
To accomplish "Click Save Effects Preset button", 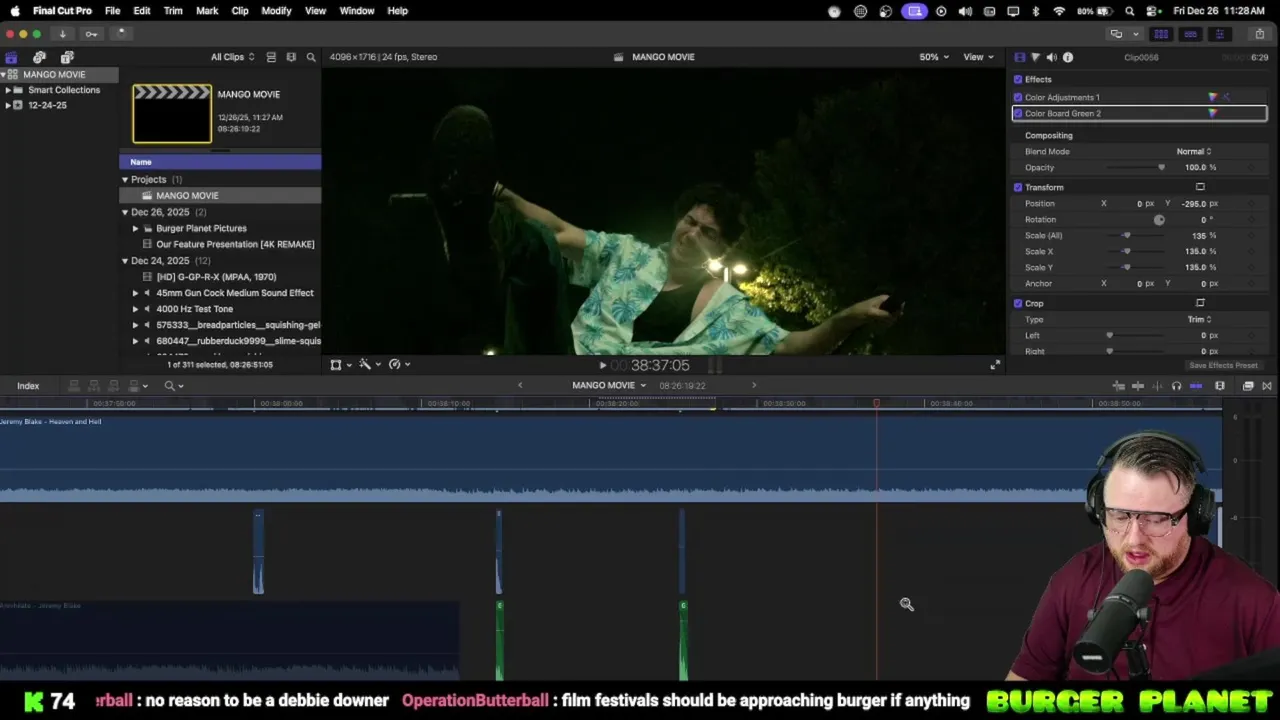I will tap(1223, 365).
